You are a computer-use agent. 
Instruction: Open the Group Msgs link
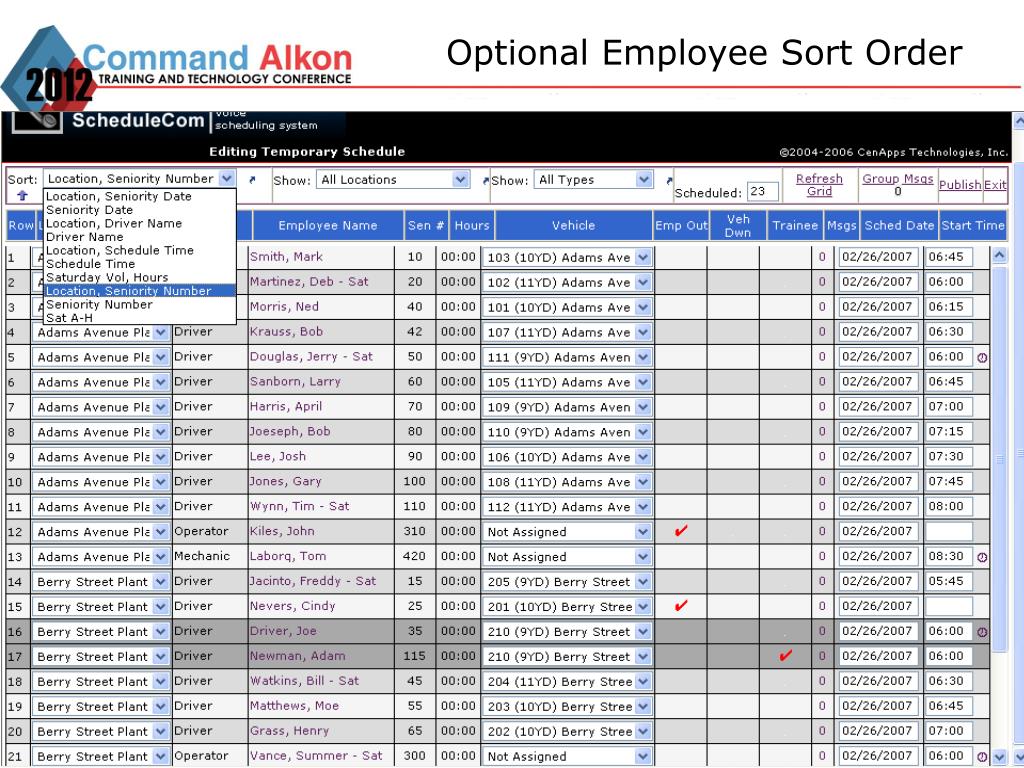897,178
